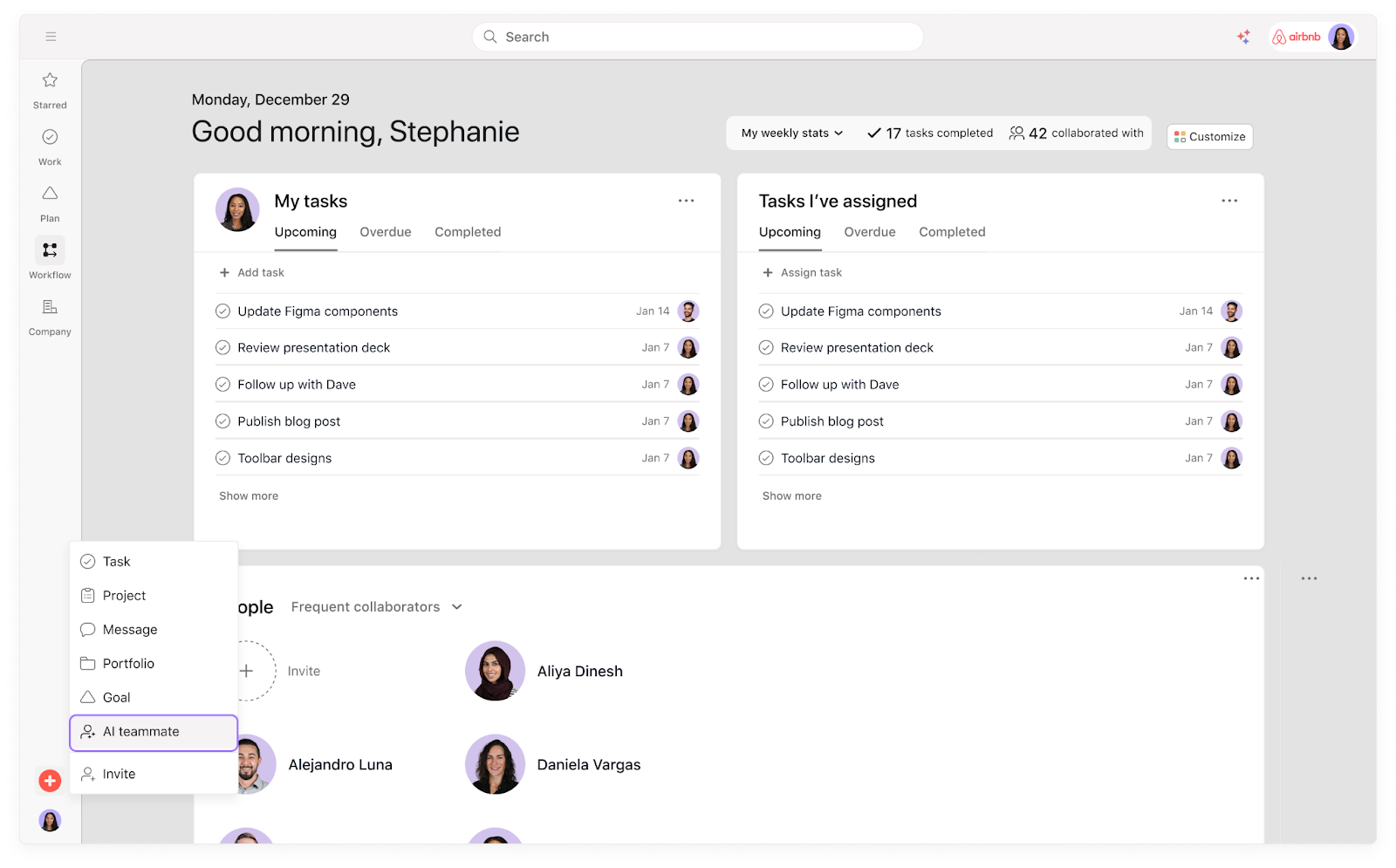This screenshot has width=1396, height=868.
Task: Go to the Plan triangle icon
Action: pos(50,194)
